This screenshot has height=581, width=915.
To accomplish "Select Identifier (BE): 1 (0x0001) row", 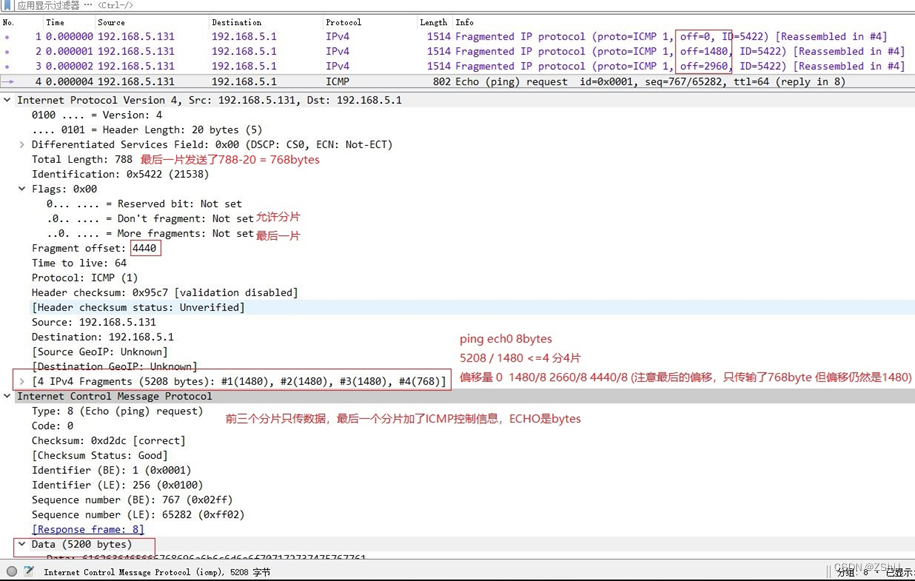I will [111, 470].
